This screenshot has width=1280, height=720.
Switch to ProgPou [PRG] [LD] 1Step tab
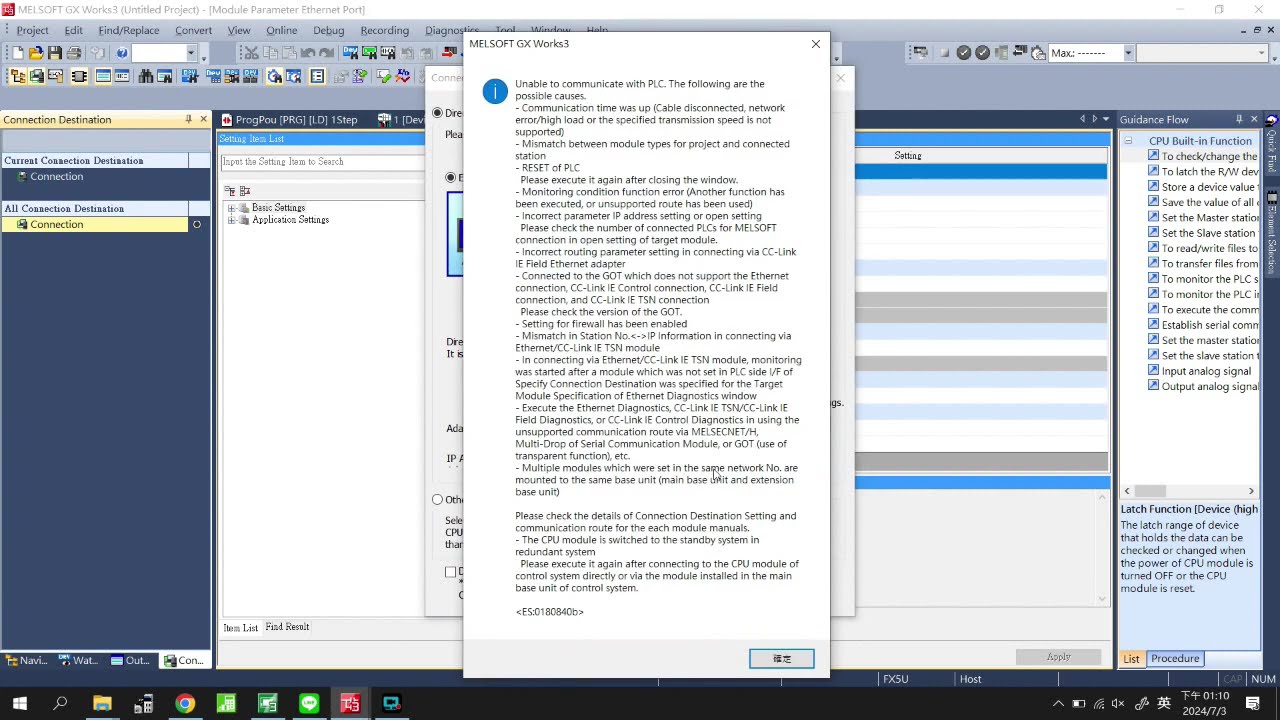(290, 119)
